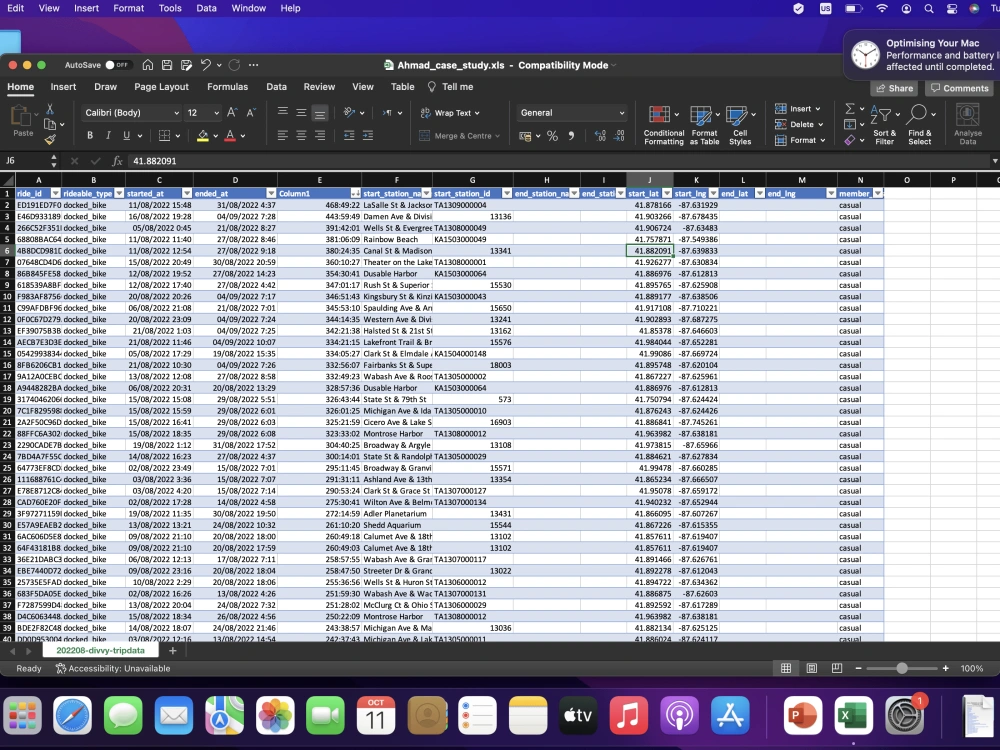
Task: Open the Column1 filter dropdown
Action: pyautogui.click(x=355, y=193)
